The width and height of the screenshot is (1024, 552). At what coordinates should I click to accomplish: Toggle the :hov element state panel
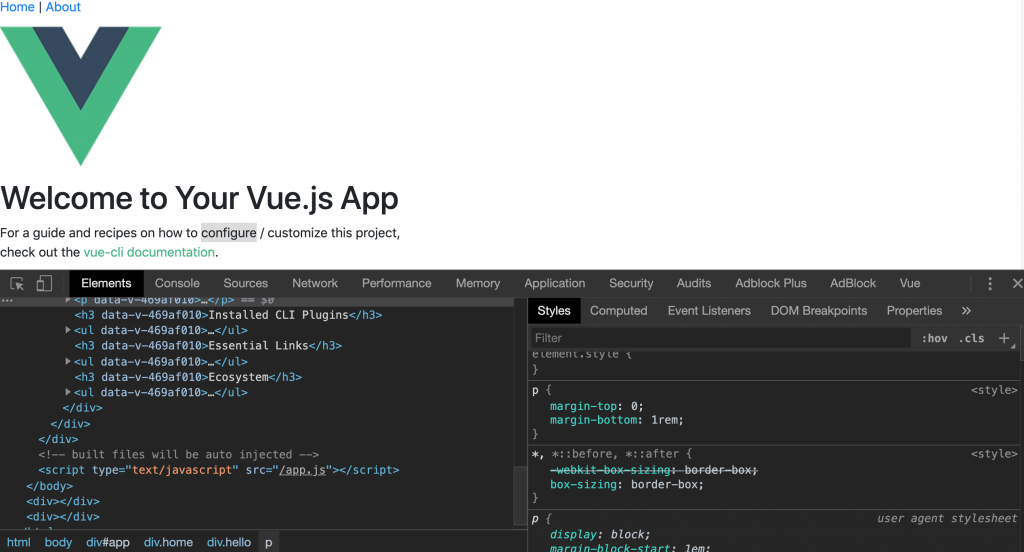coord(935,338)
